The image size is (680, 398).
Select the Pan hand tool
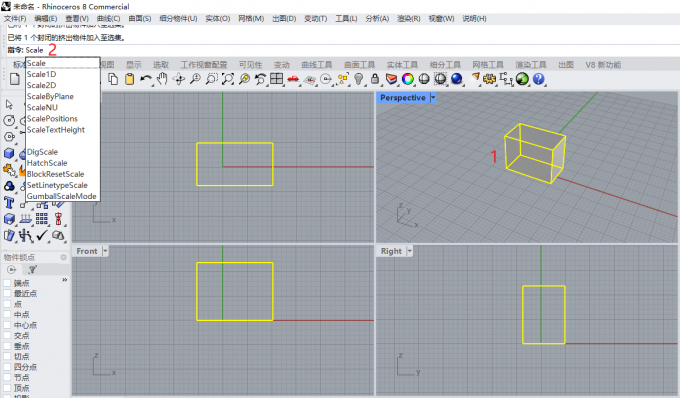(162, 79)
